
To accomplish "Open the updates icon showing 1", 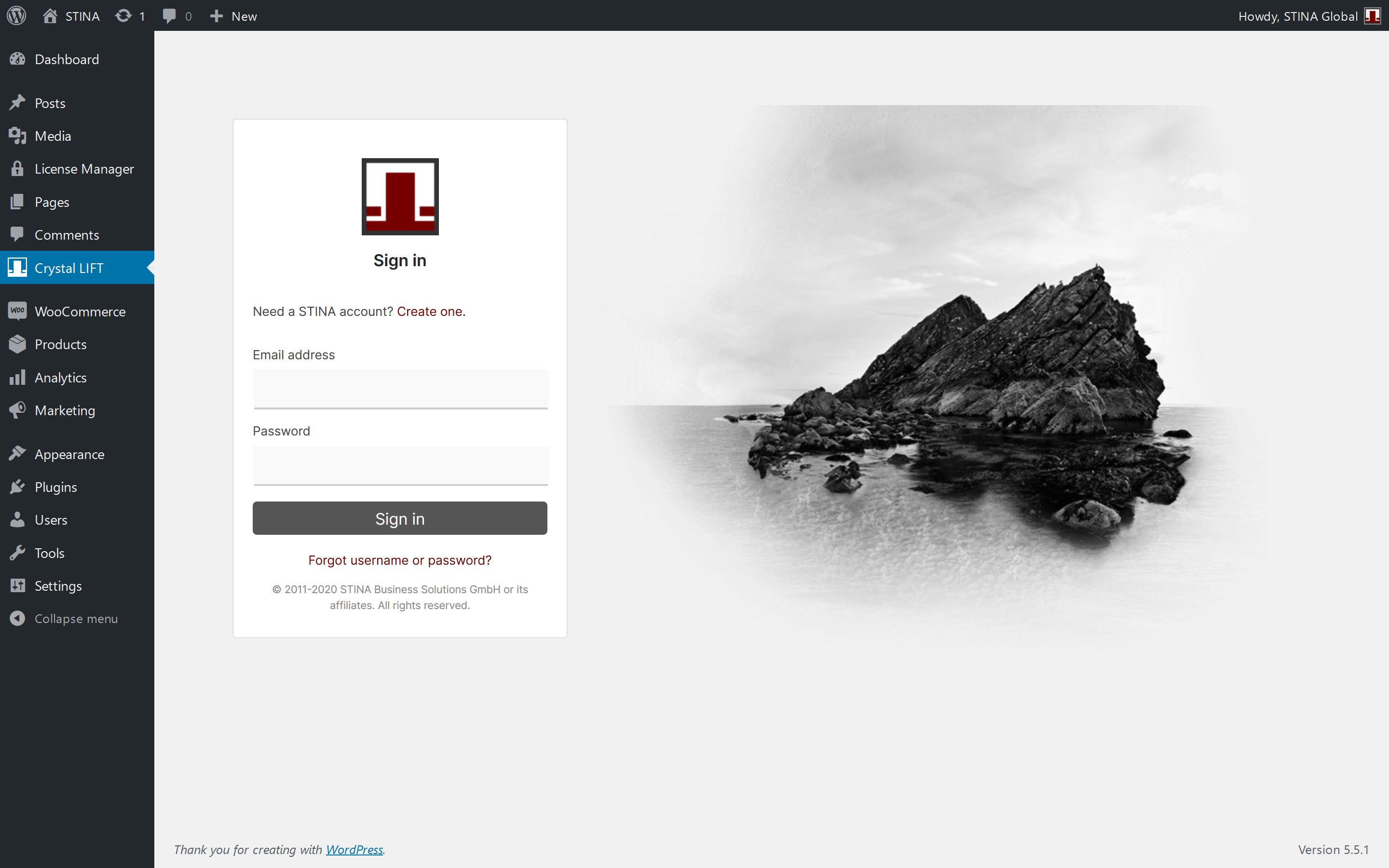I will tap(123, 15).
